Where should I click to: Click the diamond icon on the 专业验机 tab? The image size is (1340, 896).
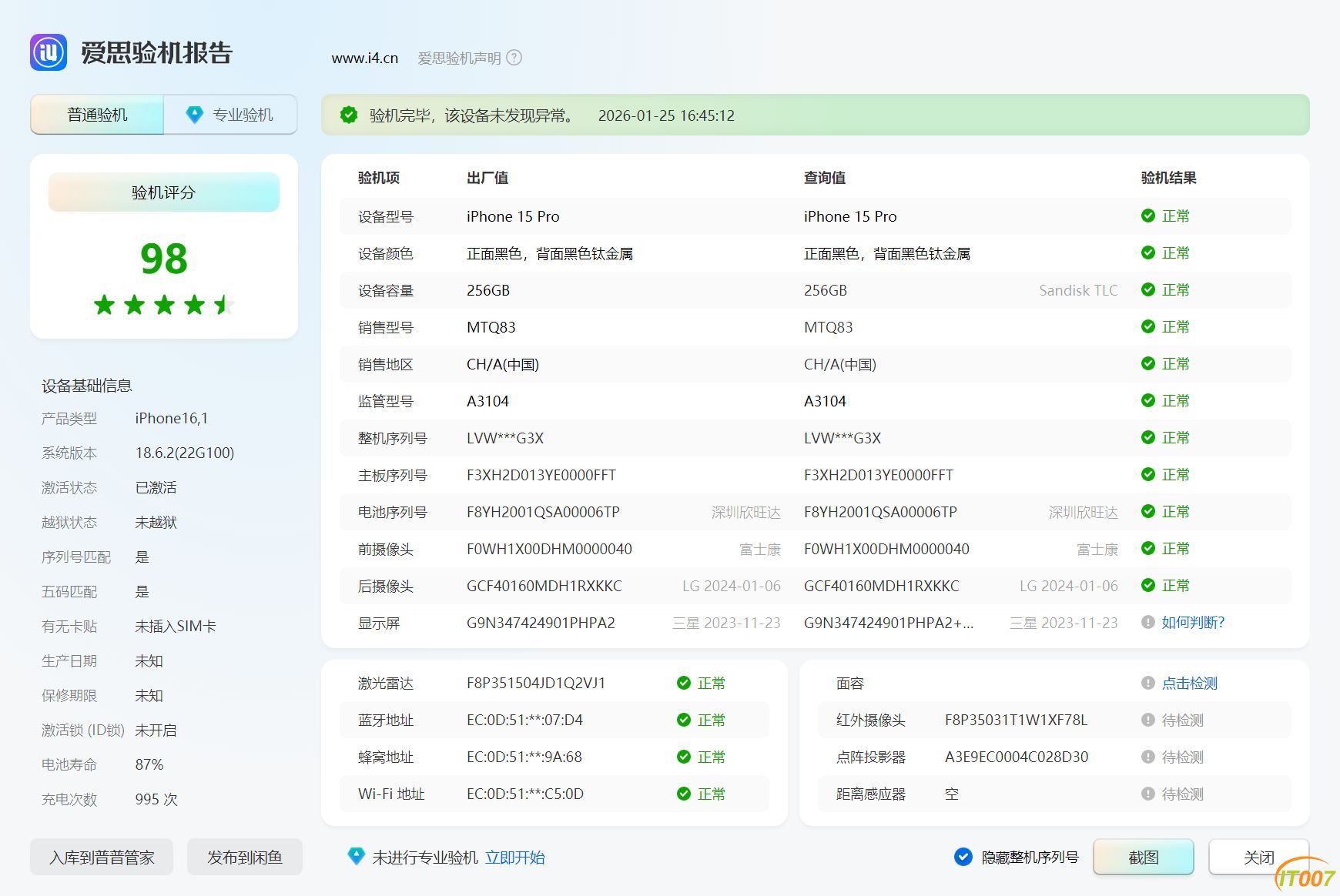pyautogui.click(x=195, y=115)
